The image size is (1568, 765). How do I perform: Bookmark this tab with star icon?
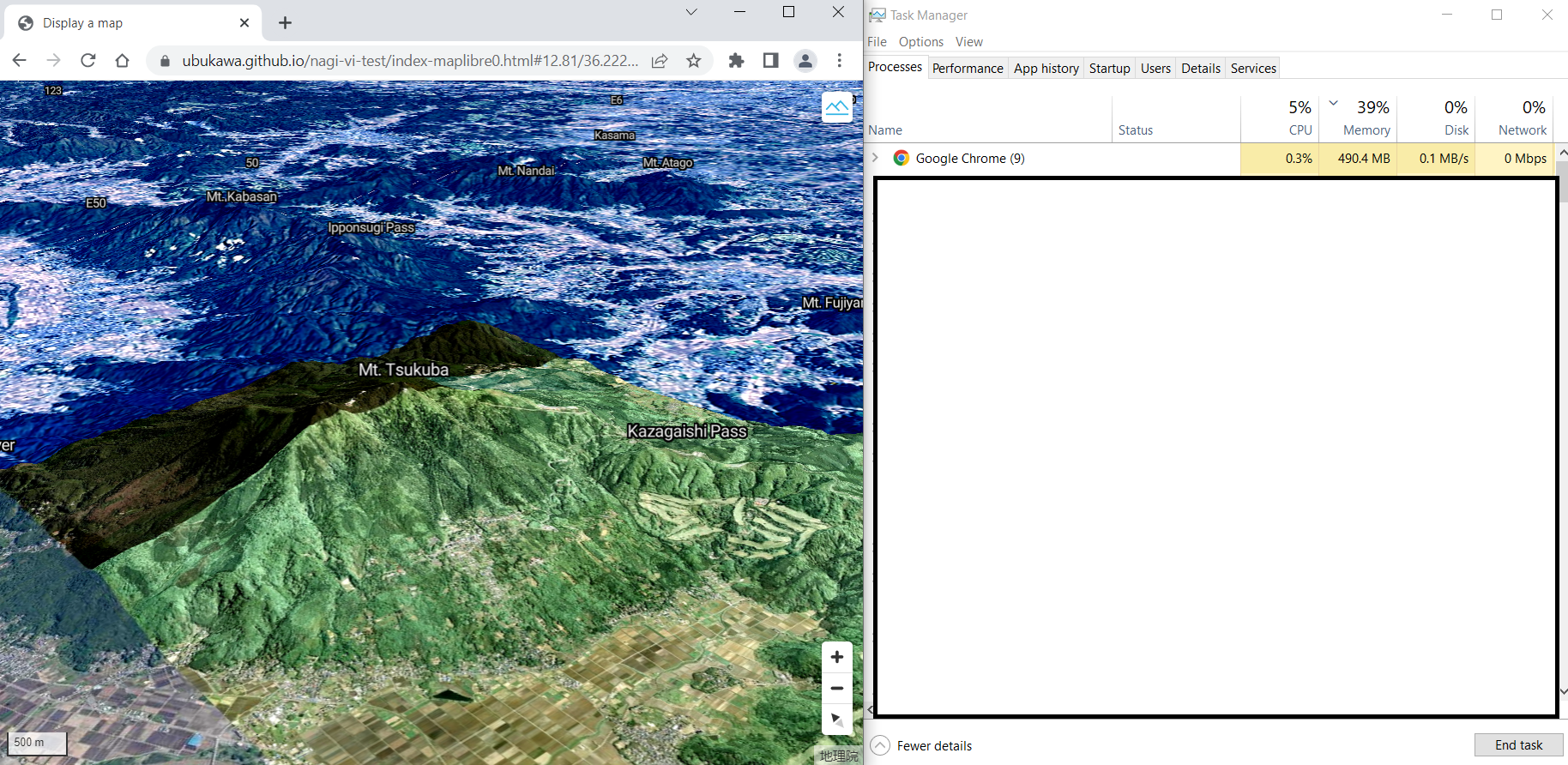click(x=694, y=61)
